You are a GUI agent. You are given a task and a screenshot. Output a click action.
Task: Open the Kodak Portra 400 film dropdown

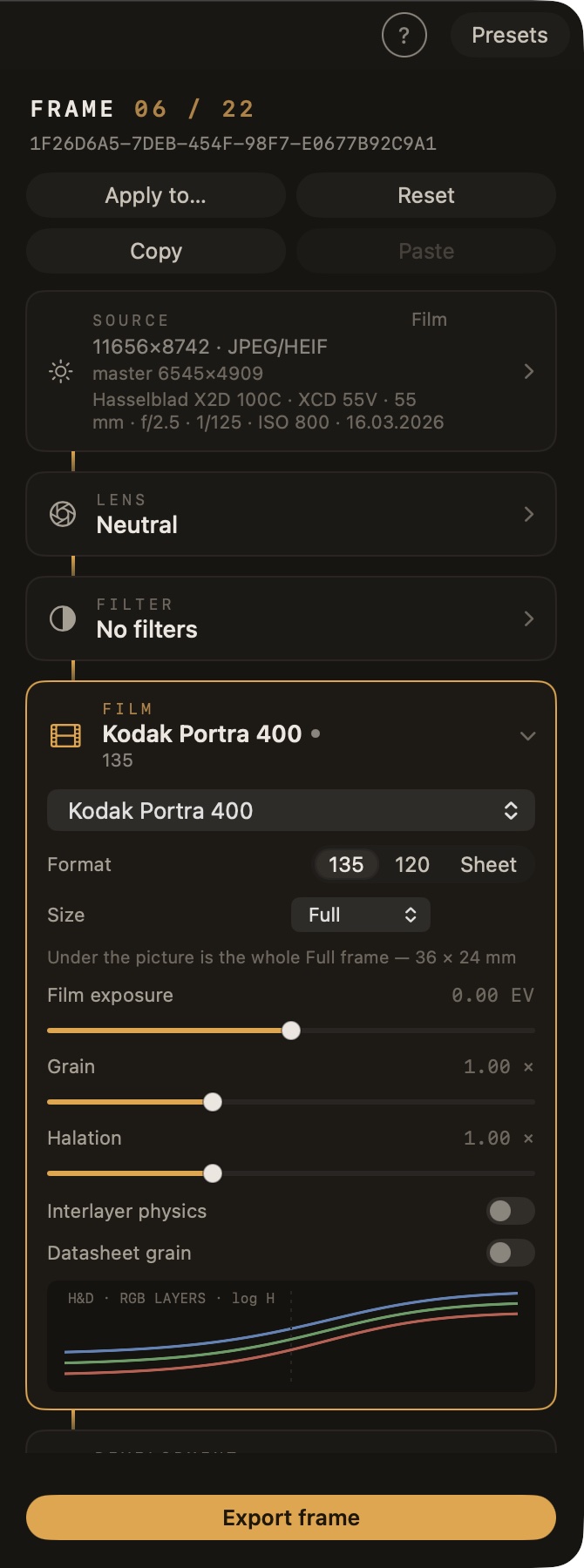pos(291,811)
